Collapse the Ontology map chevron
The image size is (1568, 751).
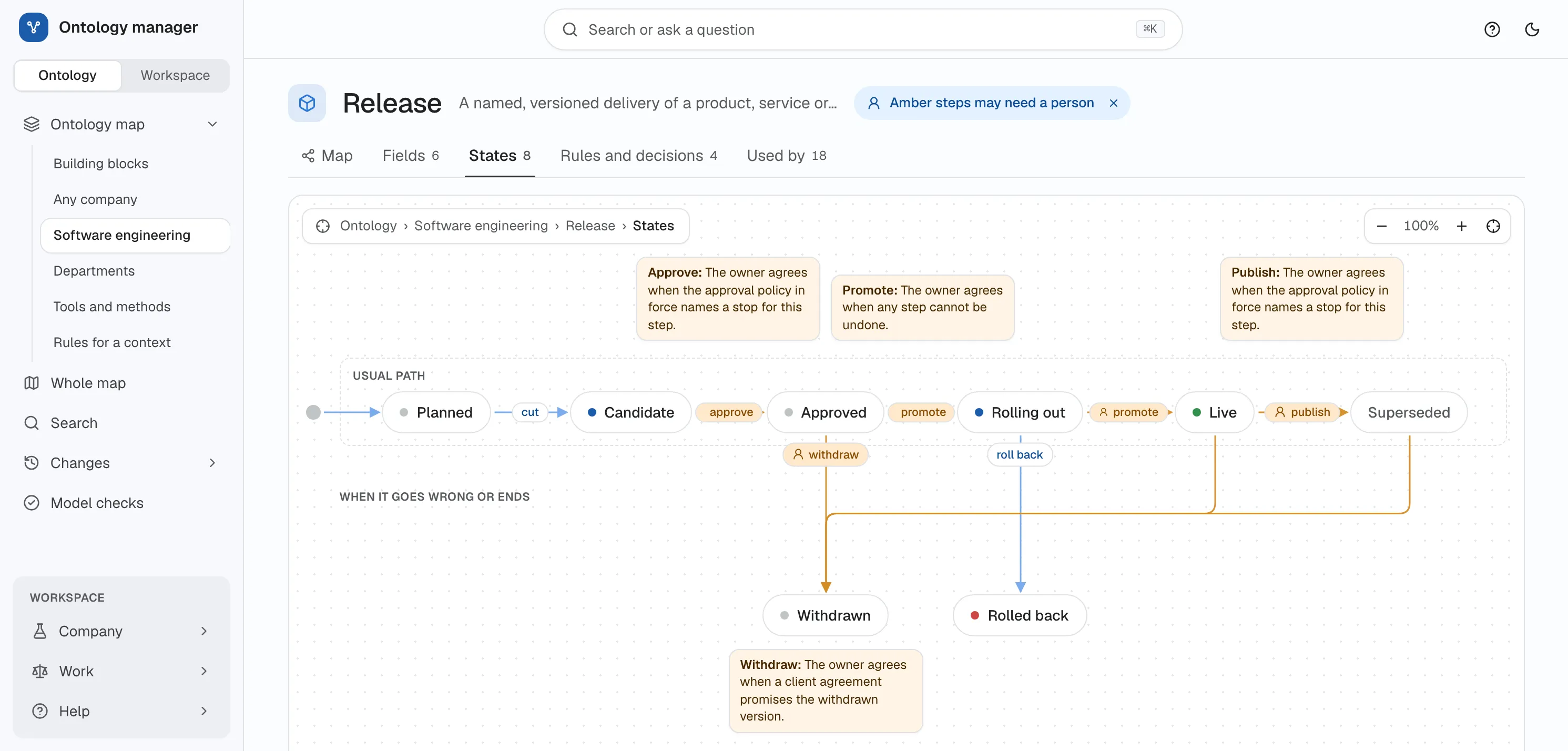(x=212, y=124)
